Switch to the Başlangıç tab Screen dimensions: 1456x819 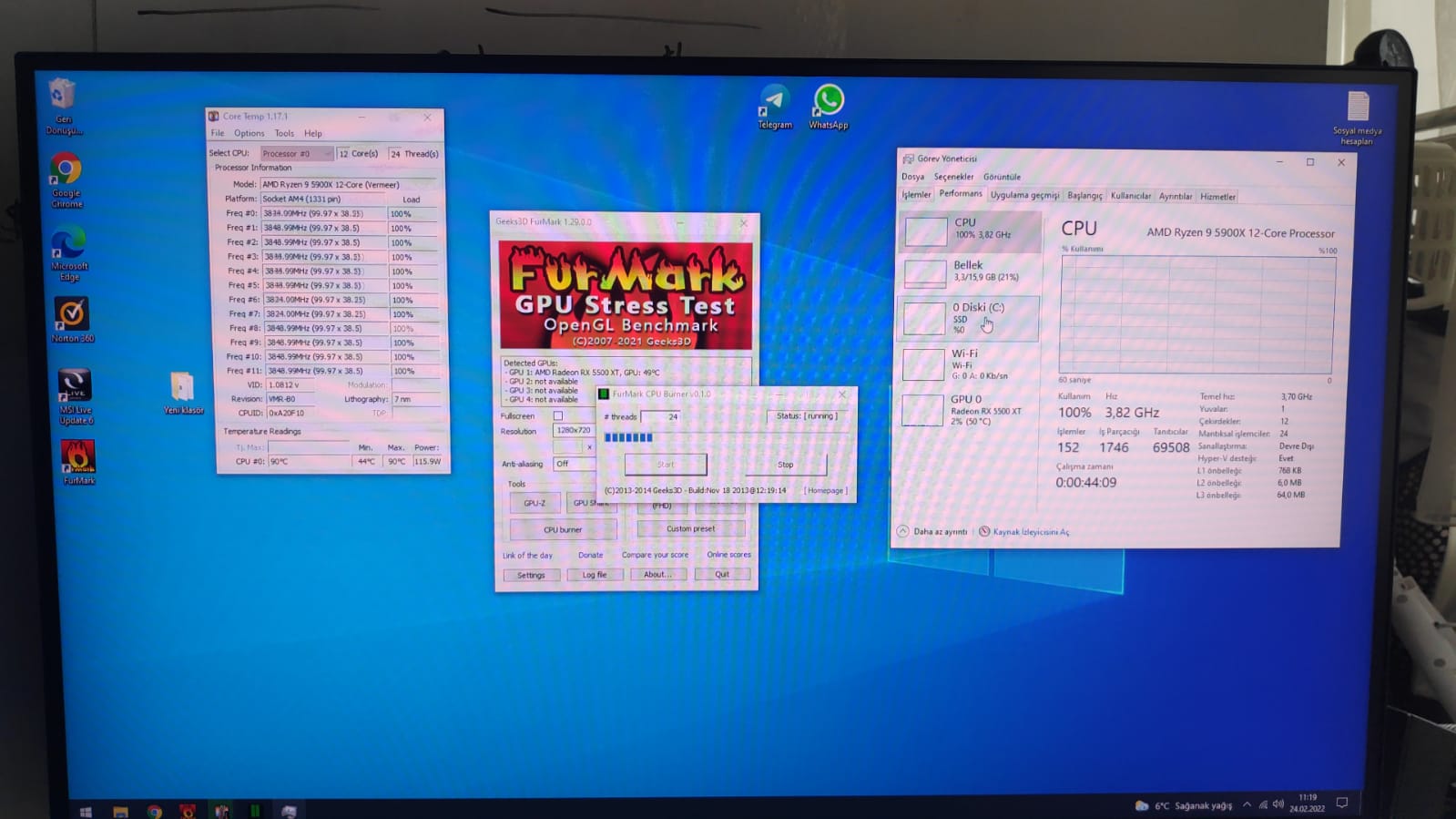1084,195
